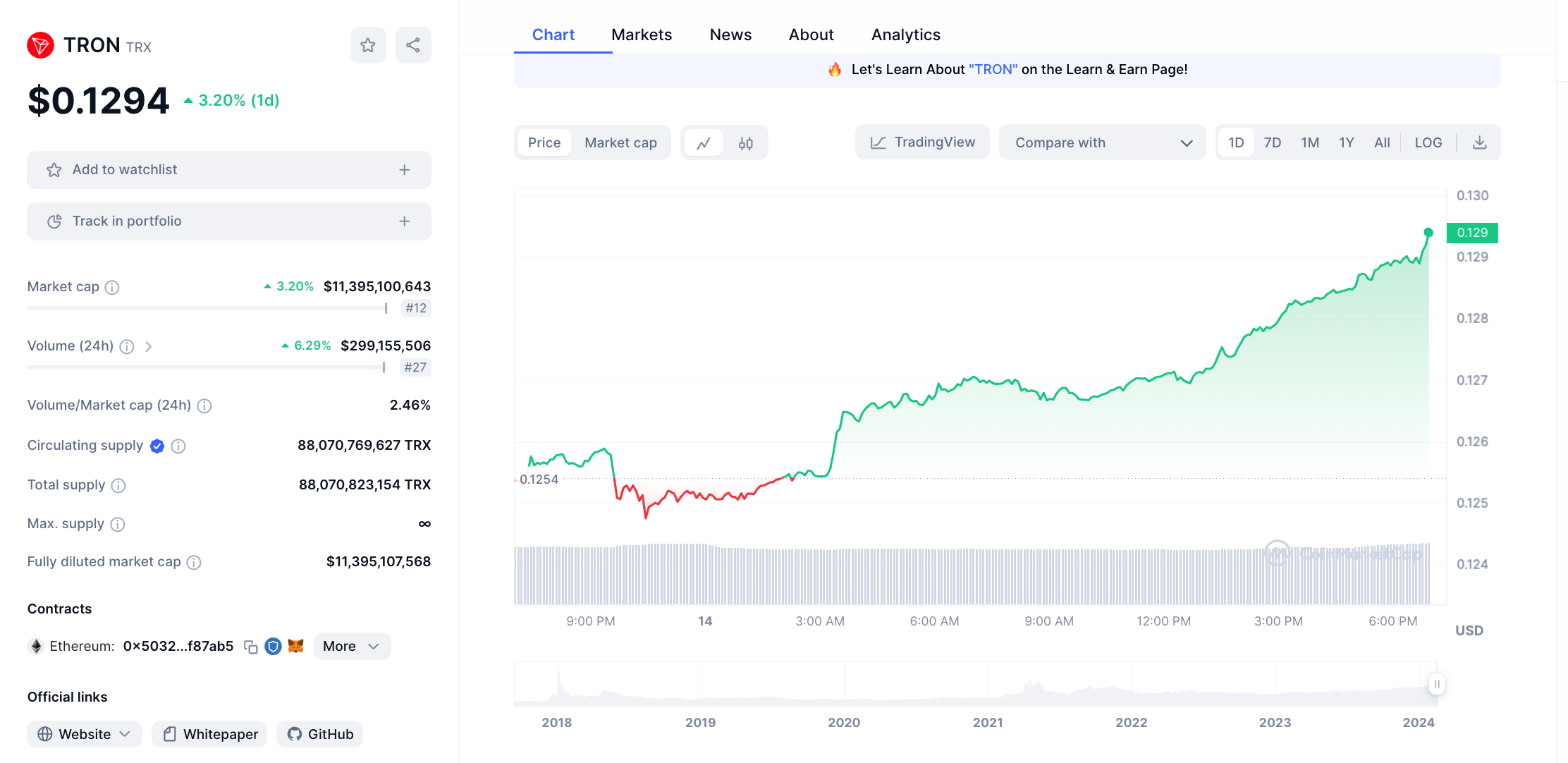Select the 7D time range
The height and width of the screenshot is (763, 1568).
tap(1272, 143)
